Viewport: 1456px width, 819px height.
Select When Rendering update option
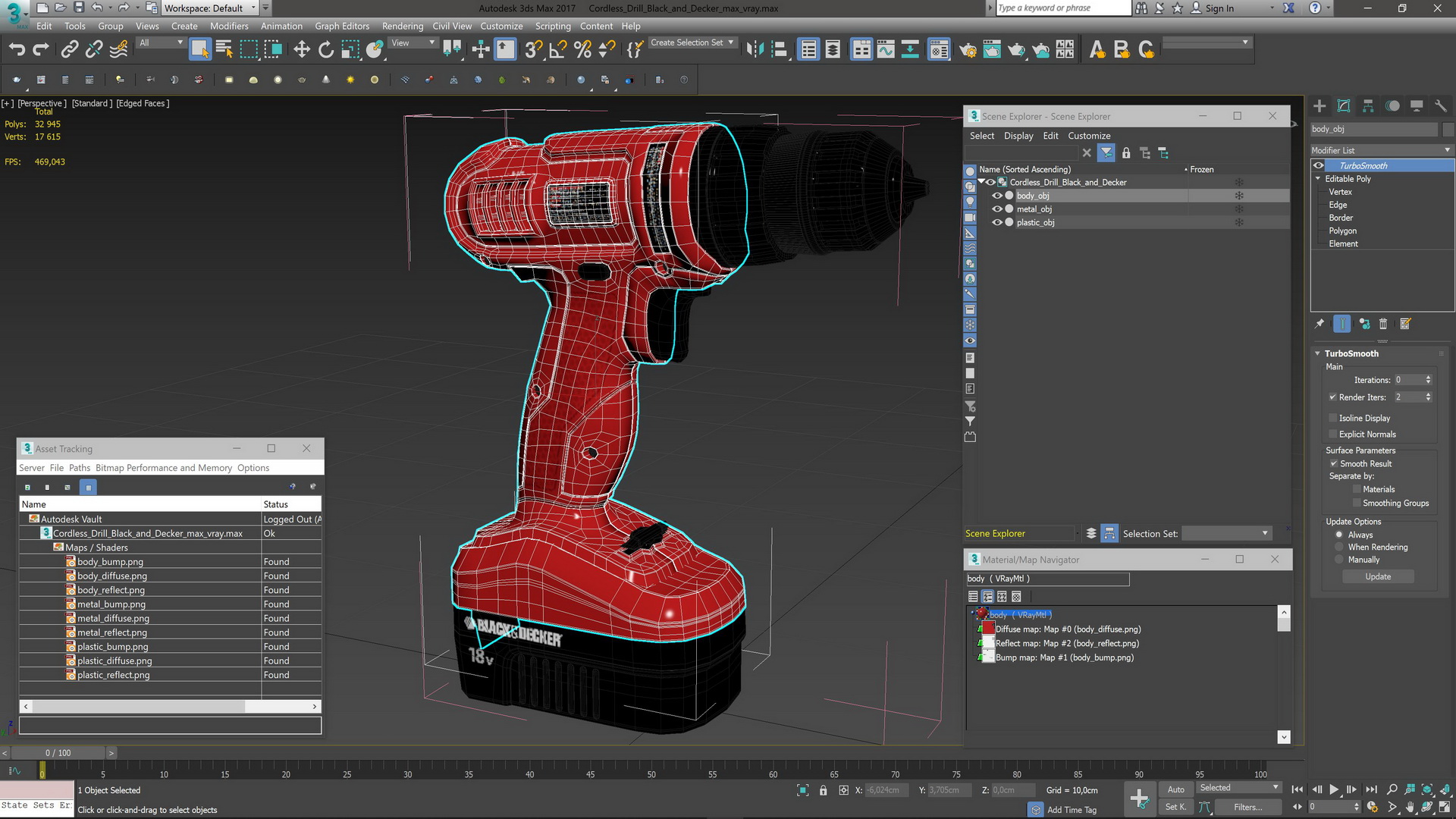1339,548
